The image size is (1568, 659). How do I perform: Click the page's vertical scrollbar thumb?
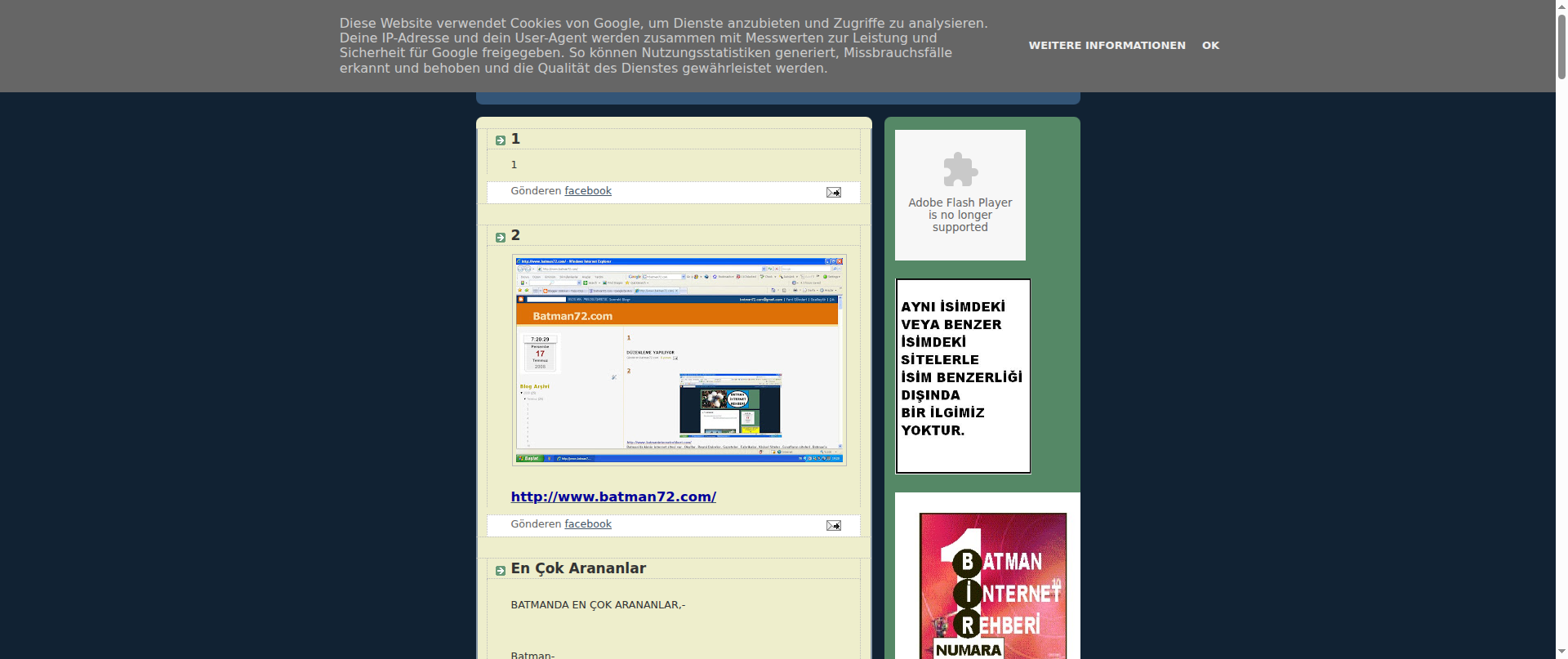pyautogui.click(x=1561, y=45)
